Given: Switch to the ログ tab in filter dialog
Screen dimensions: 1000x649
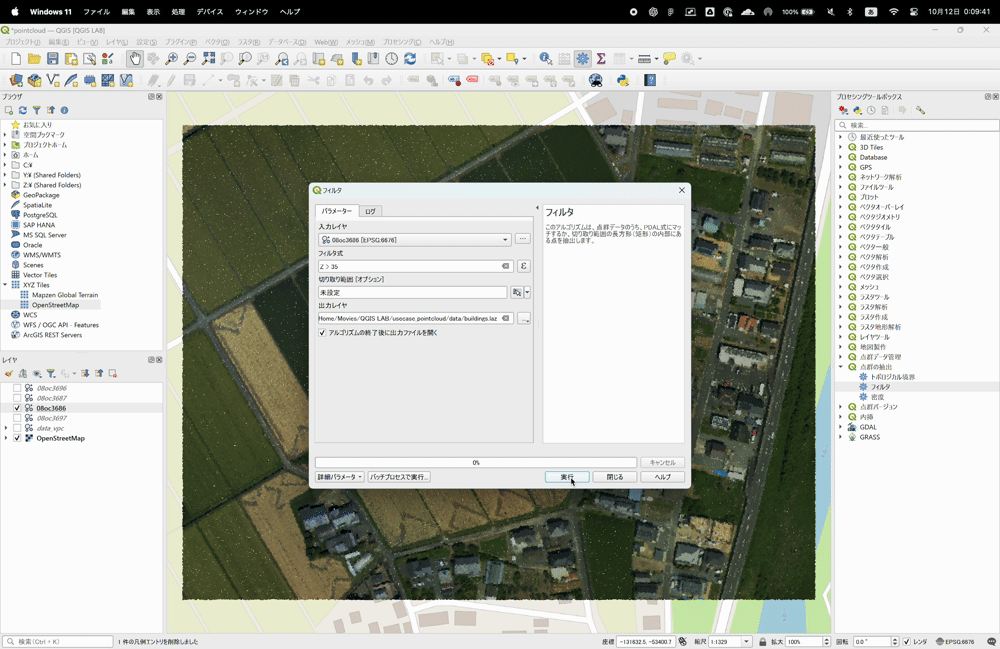Looking at the screenshot, I should point(371,211).
